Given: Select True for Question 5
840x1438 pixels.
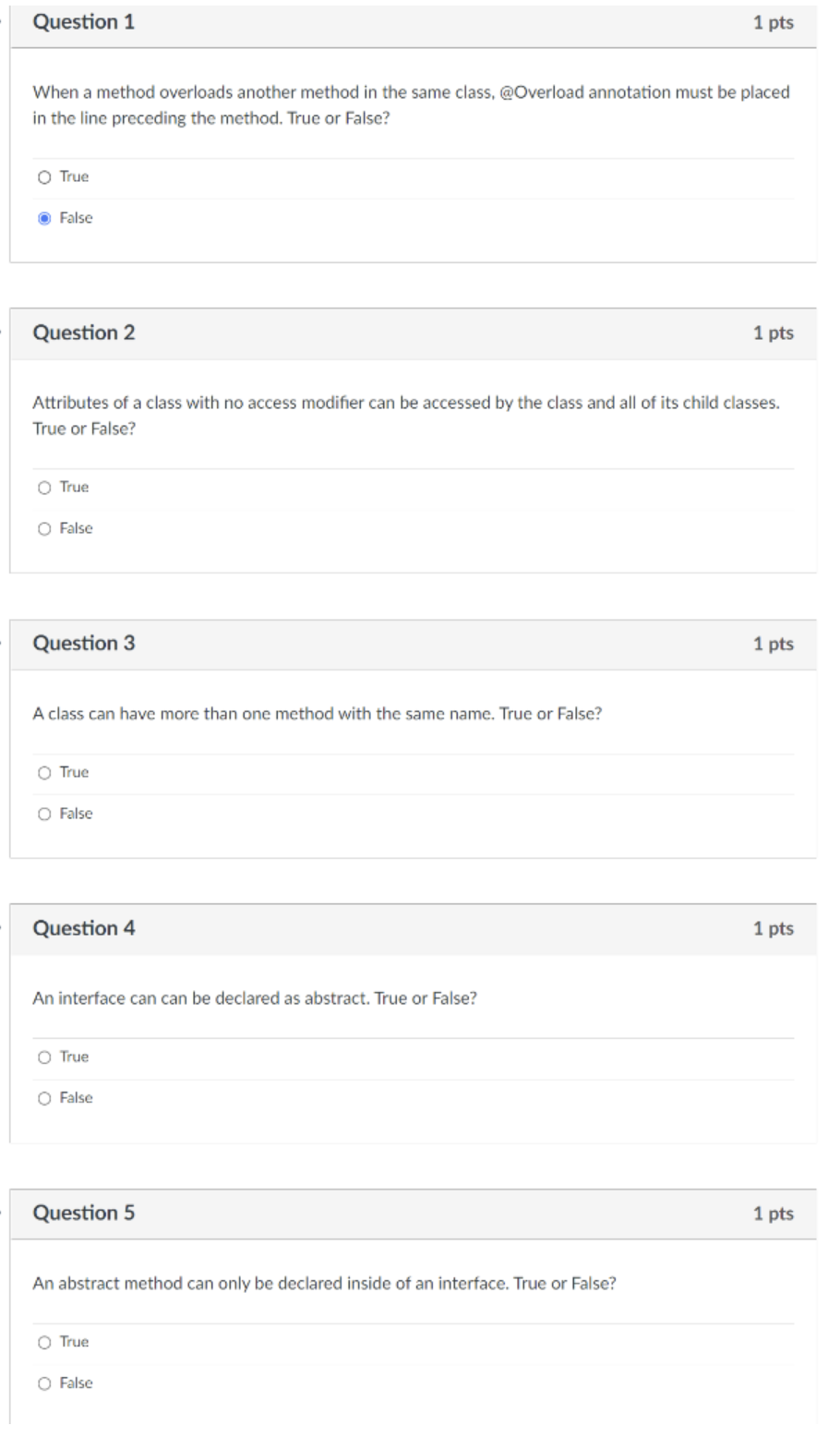Looking at the screenshot, I should (x=44, y=1342).
